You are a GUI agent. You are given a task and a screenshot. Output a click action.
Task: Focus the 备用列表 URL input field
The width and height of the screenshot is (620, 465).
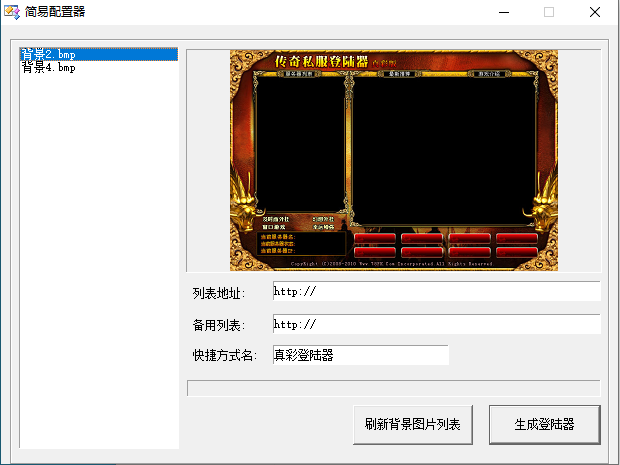pos(435,324)
